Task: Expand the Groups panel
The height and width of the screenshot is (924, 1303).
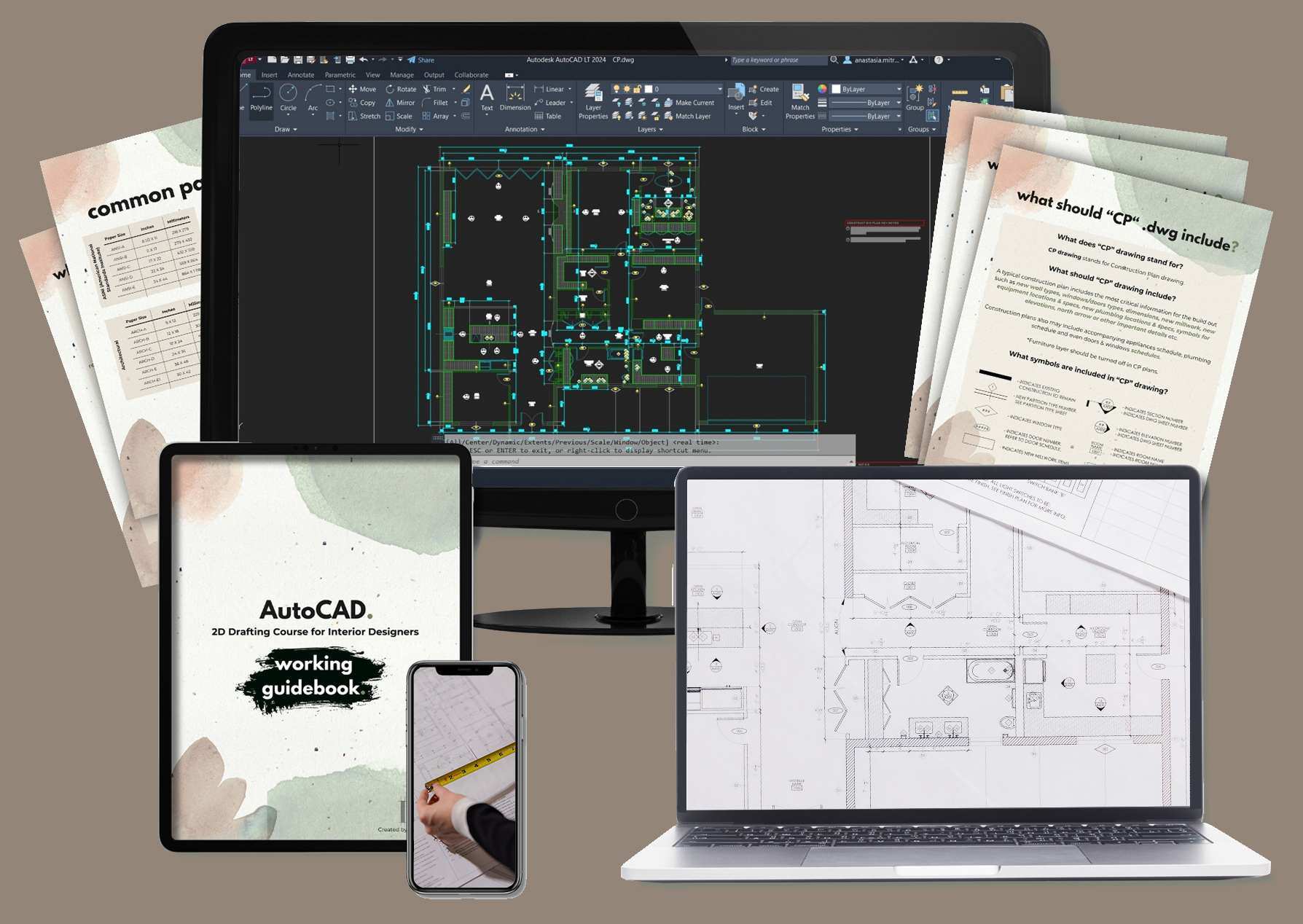Action: pyautogui.click(x=922, y=129)
